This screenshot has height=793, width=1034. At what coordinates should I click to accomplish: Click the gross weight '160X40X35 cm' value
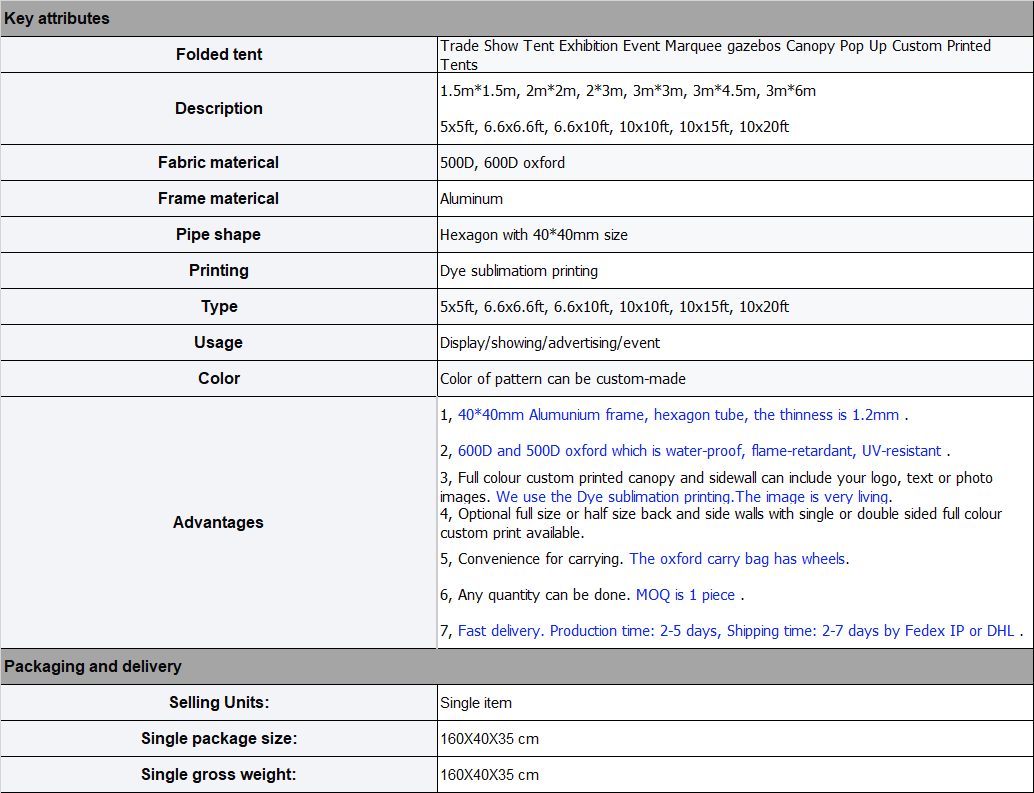(489, 775)
